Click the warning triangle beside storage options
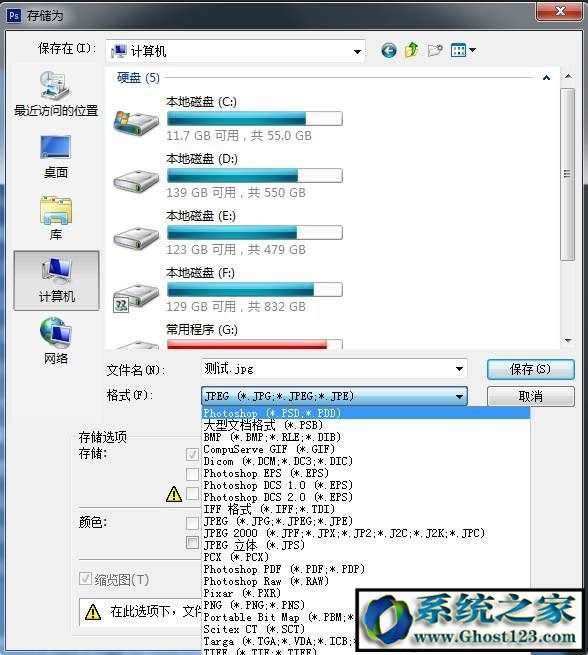The width and height of the screenshot is (588, 655). [174, 494]
